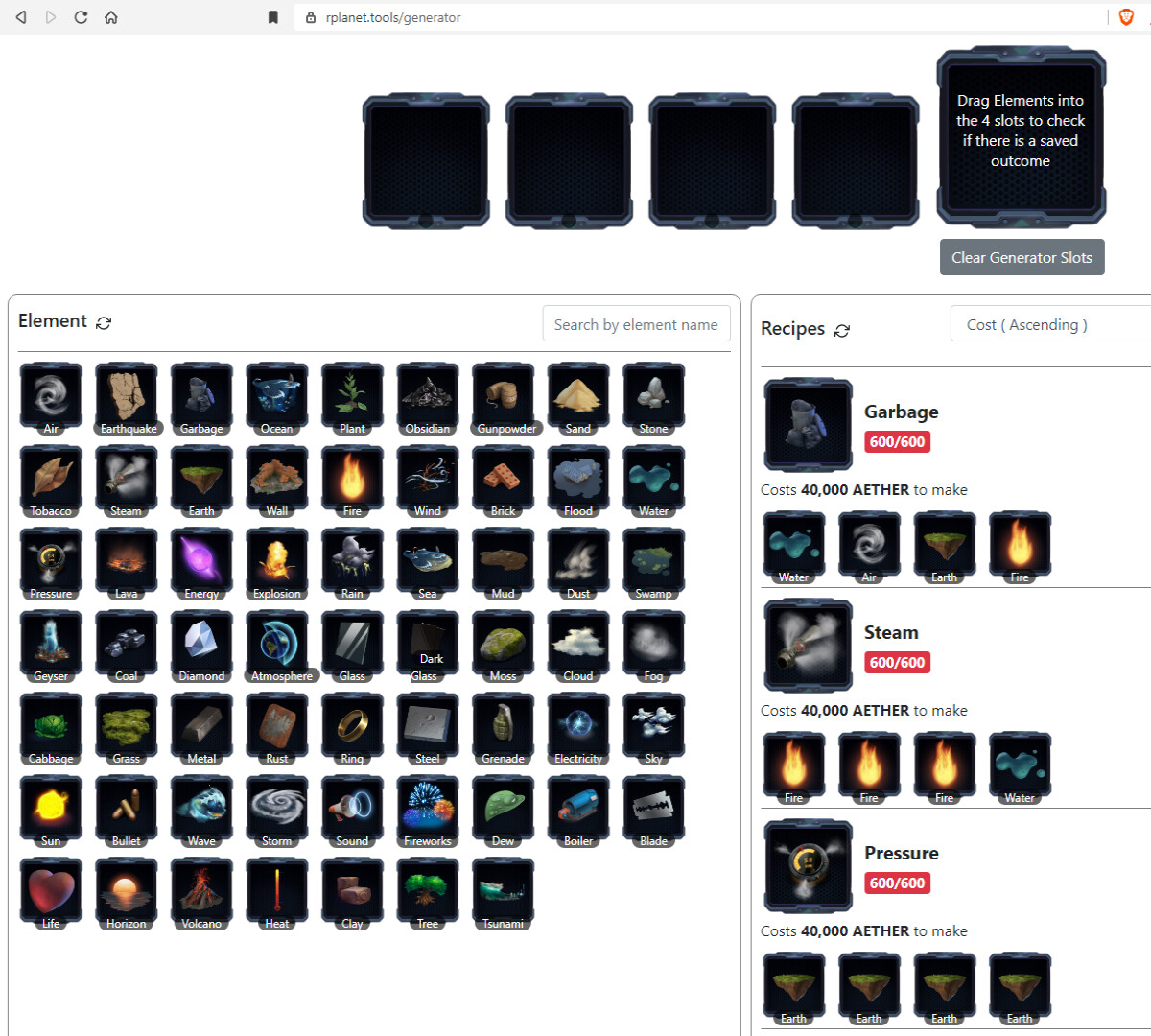The image size is (1151, 1036).
Task: Click the 600/600 badge under Garbage
Action: point(897,441)
